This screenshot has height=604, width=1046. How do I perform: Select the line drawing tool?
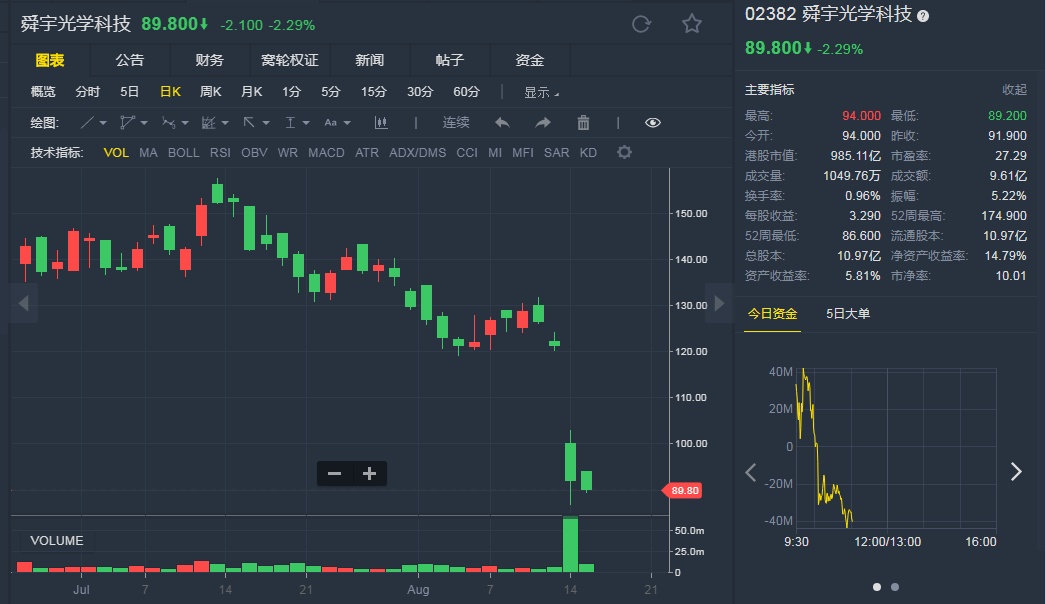point(87,123)
